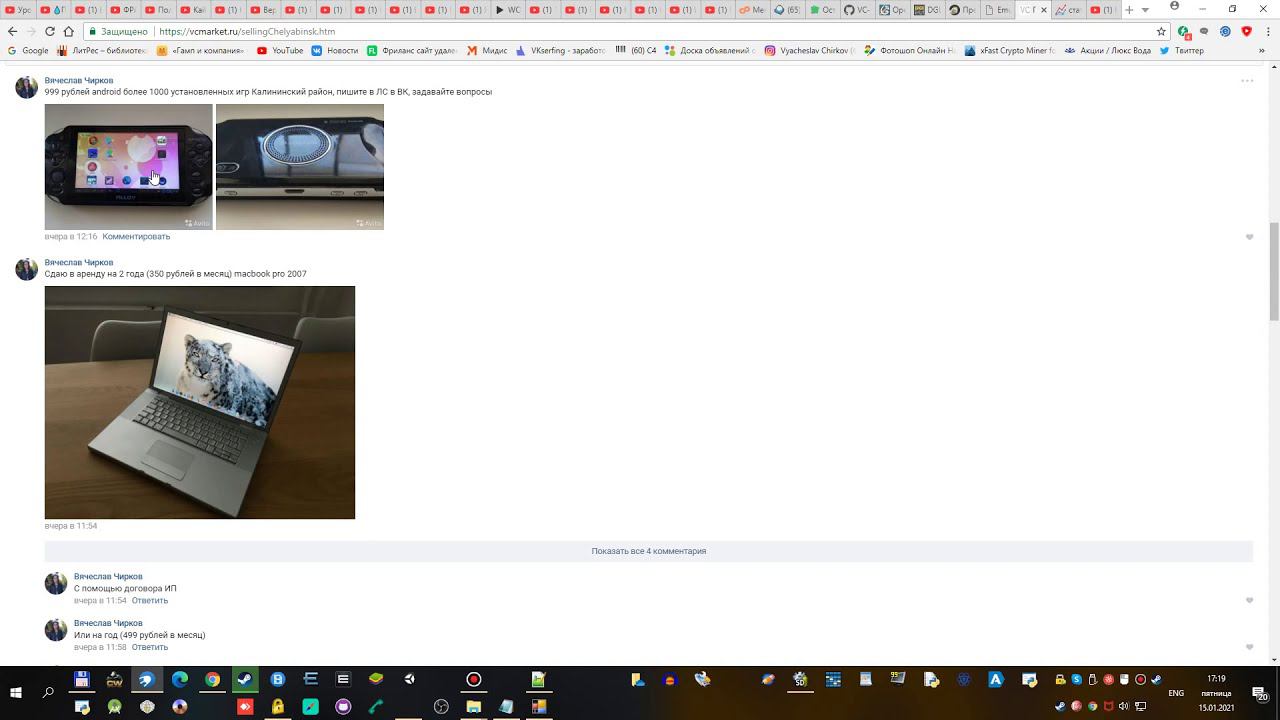Click the вчера в 11:54 post timestamp

click(x=71, y=526)
